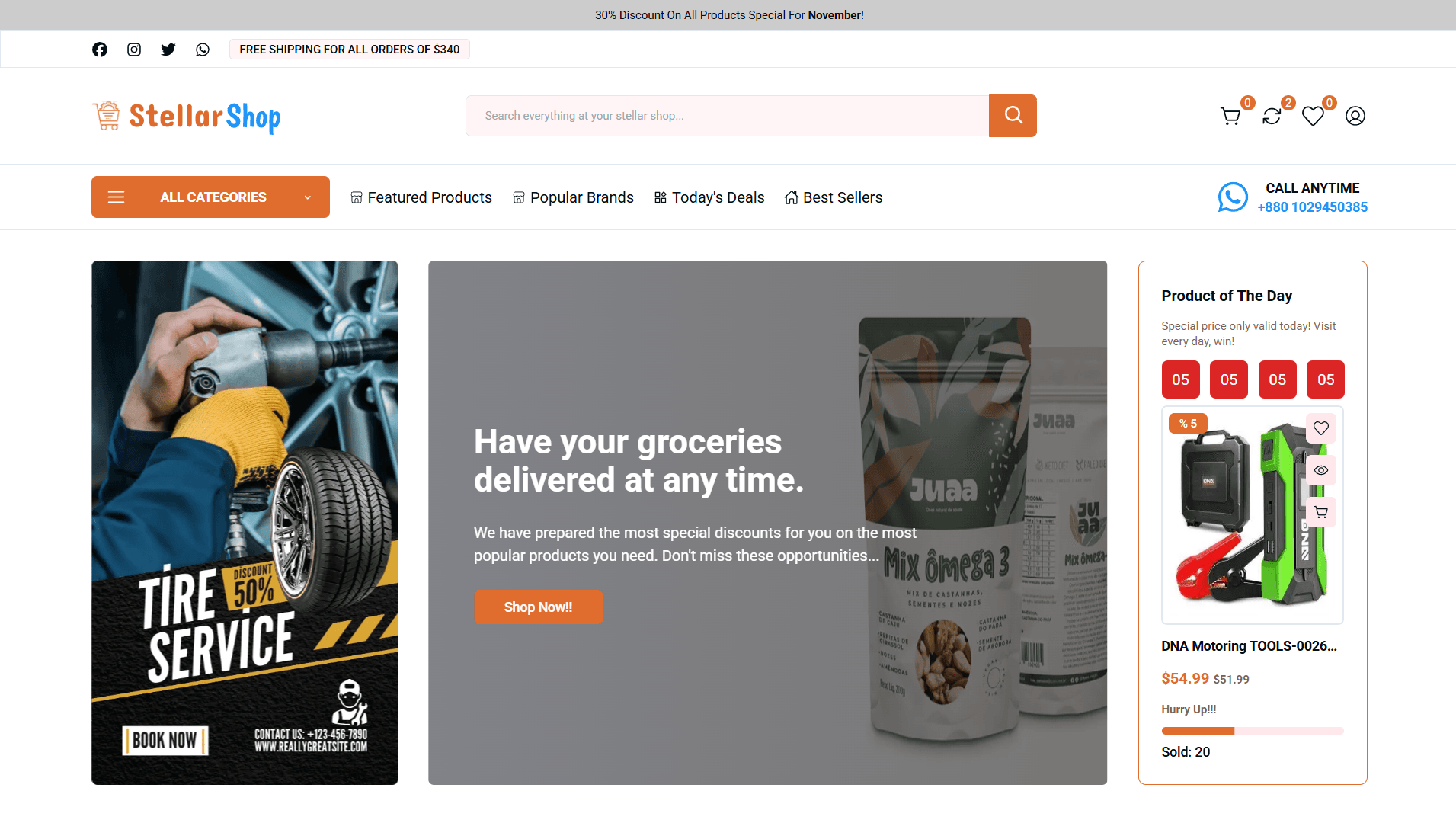Open the Facebook social link icon
This screenshot has width=1456, height=823.
(x=100, y=50)
